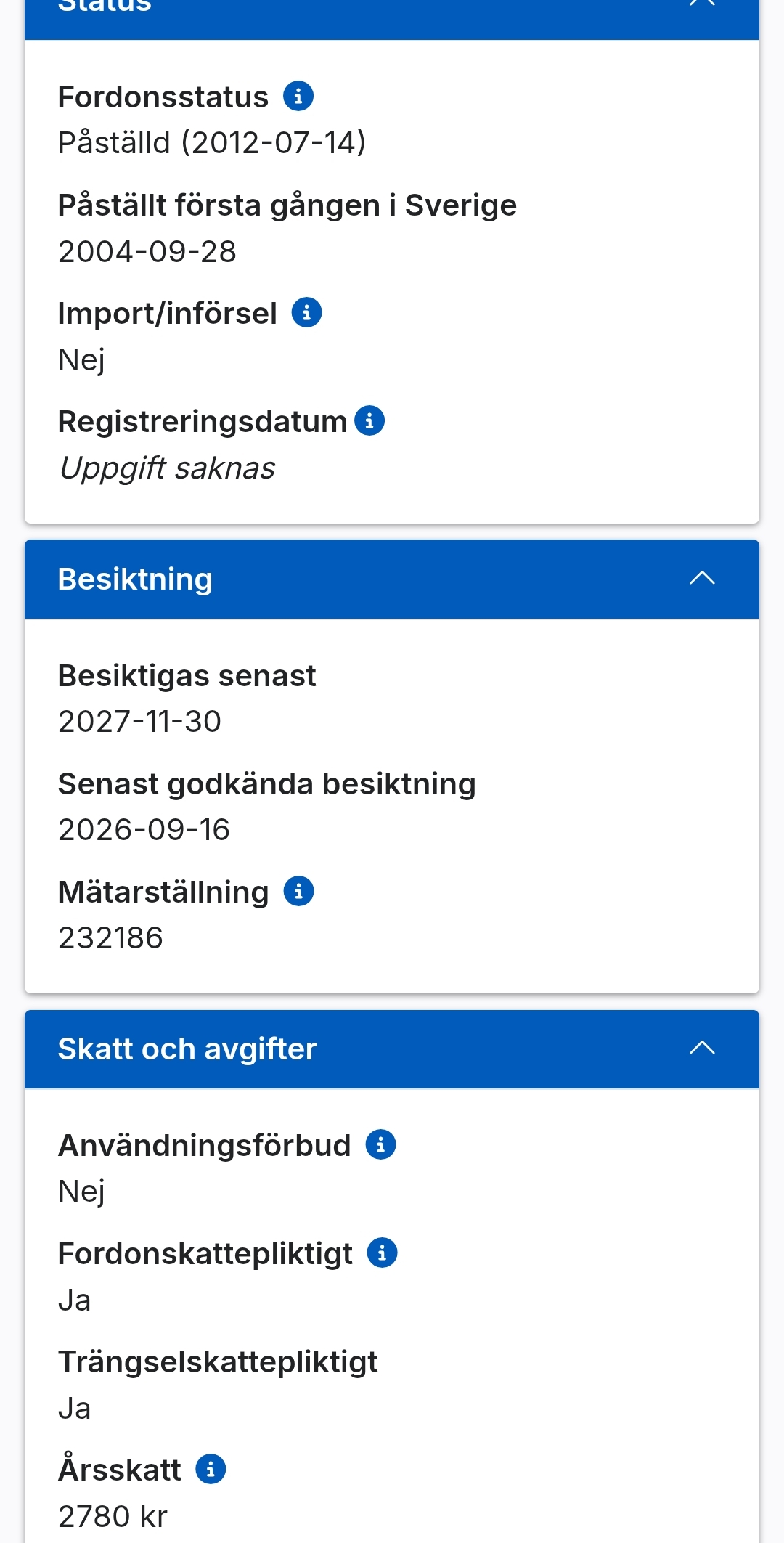Tap the Senast godkända besiktning date

144,829
